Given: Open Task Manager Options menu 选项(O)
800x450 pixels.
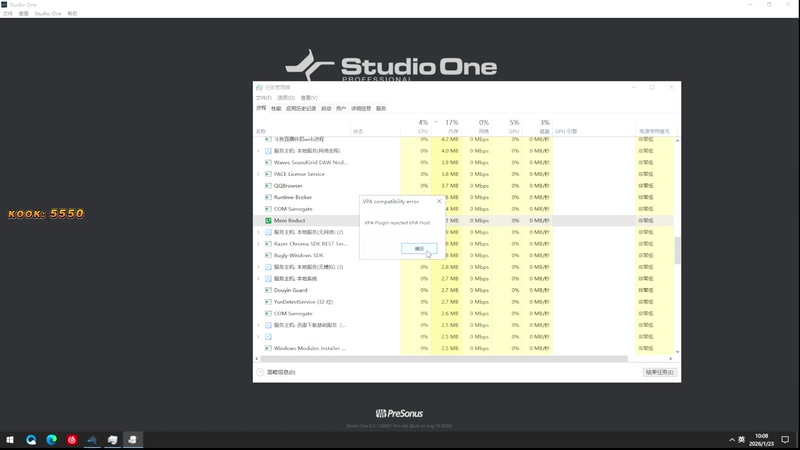Looking at the screenshot, I should coord(286,98).
